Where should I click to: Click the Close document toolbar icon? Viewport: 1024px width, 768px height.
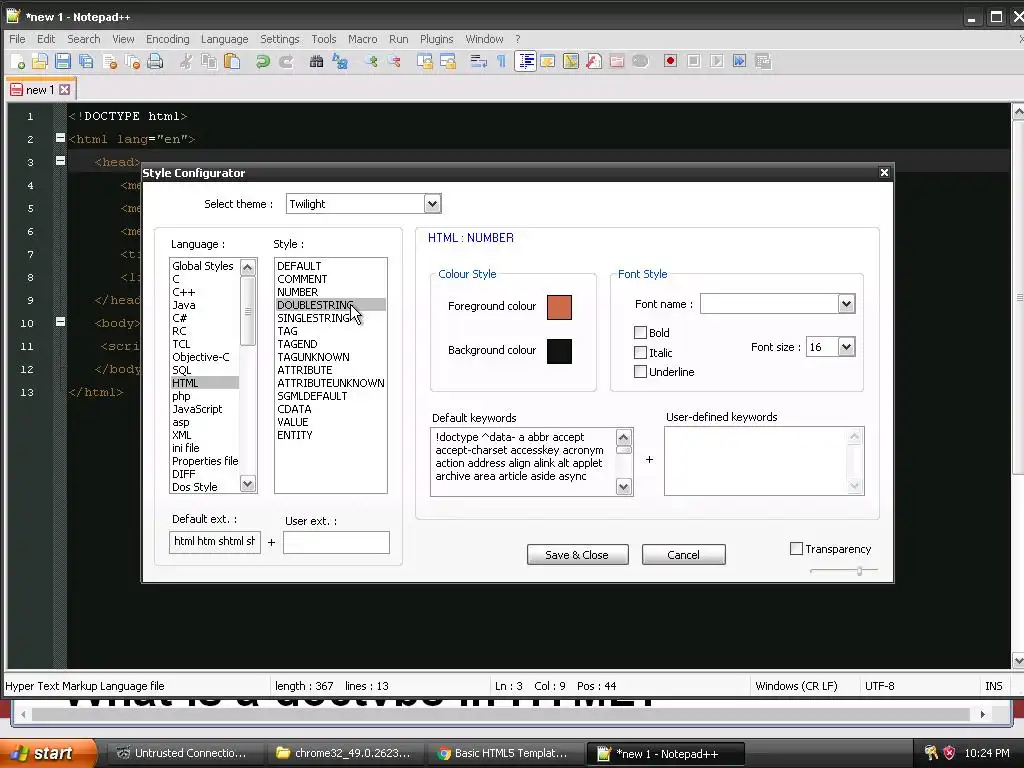[x=110, y=61]
